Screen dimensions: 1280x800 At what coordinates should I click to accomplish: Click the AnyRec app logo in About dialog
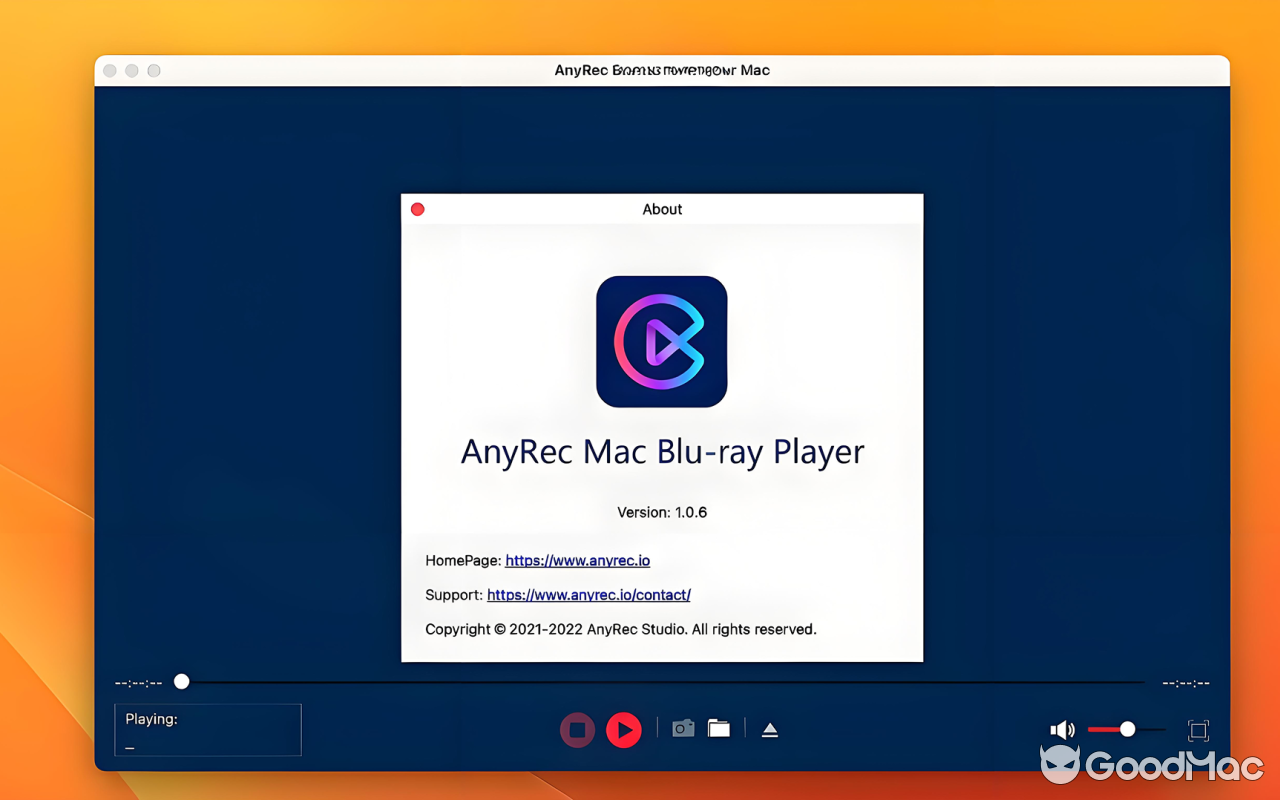(x=662, y=341)
